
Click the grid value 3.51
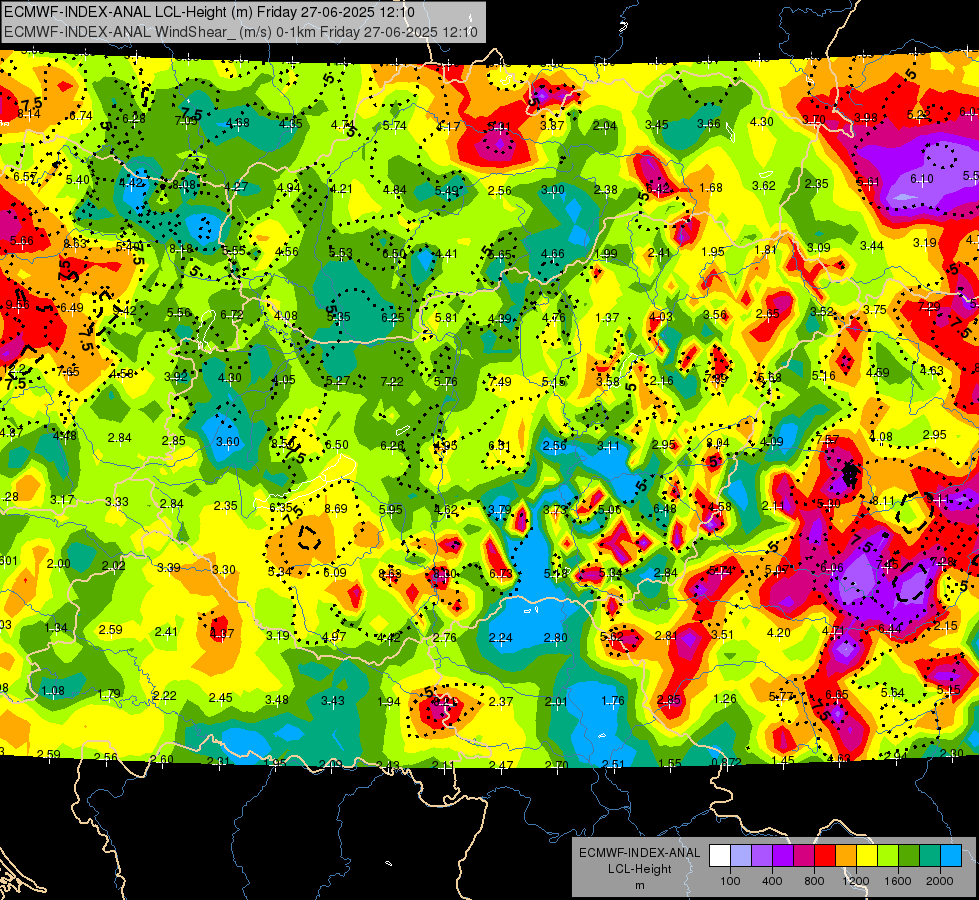722,635
